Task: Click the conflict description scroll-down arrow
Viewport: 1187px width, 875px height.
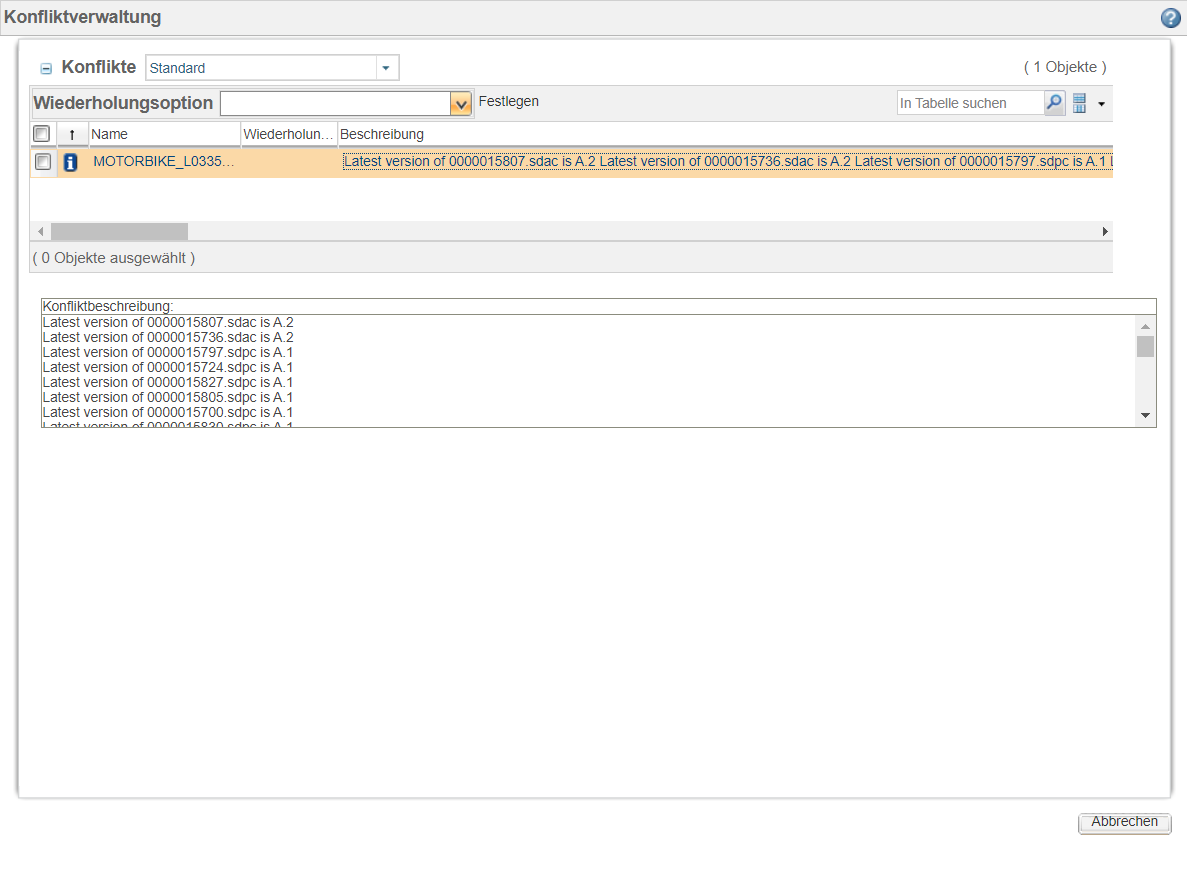Action: 1145,416
